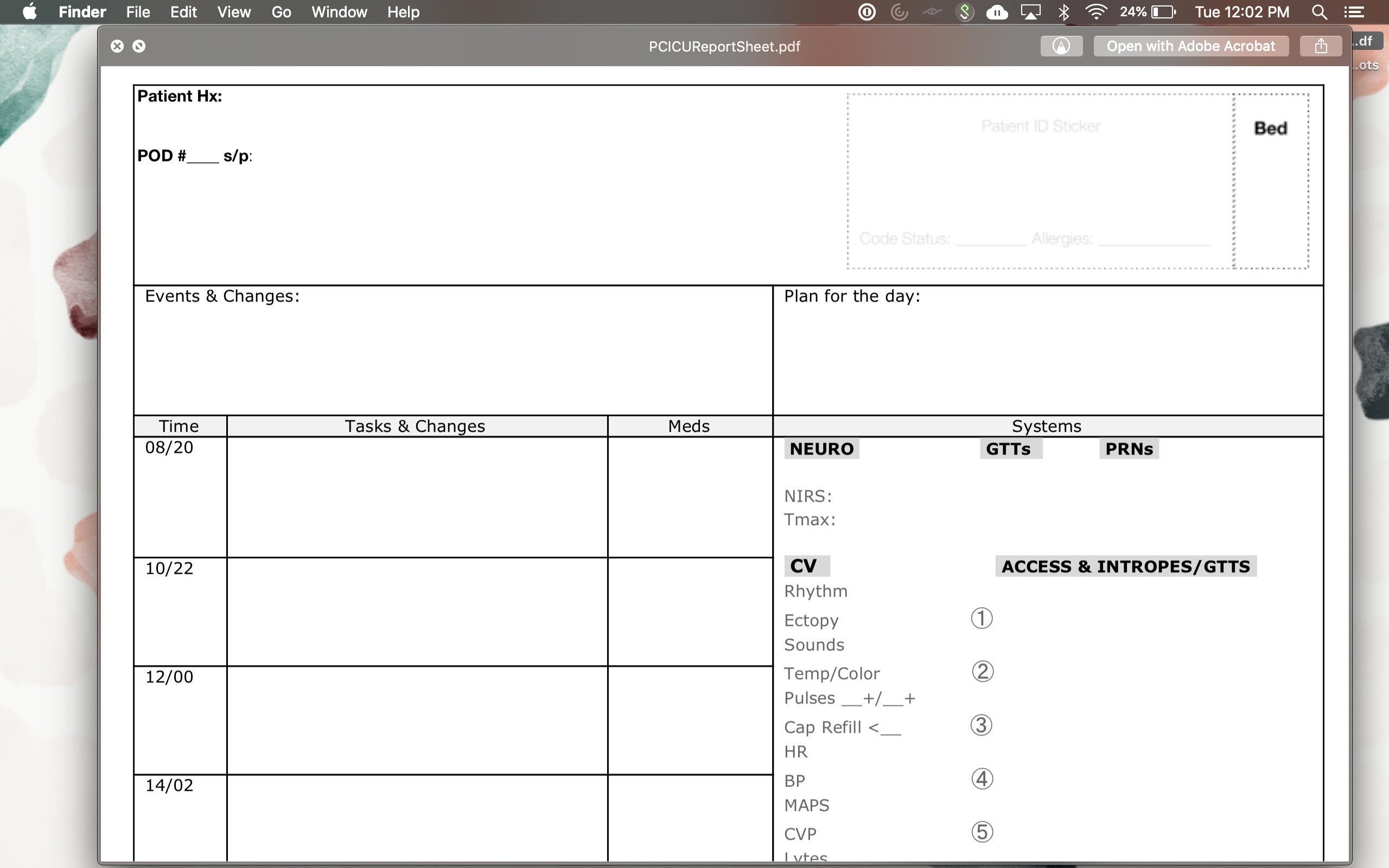Screen dimensions: 1389x868
Task: Click the Share button in Quick Look
Action: [x=1321, y=46]
